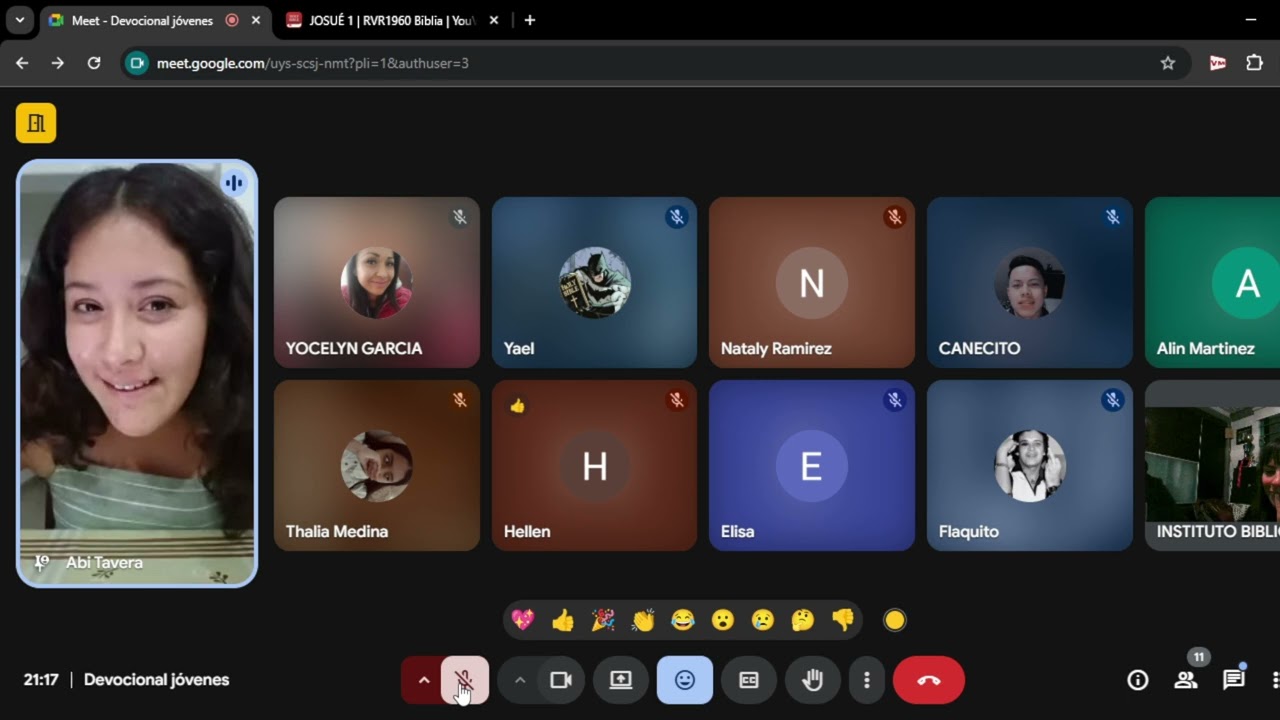Turn on closed captions
Viewport: 1280px width, 720px height.
749,680
